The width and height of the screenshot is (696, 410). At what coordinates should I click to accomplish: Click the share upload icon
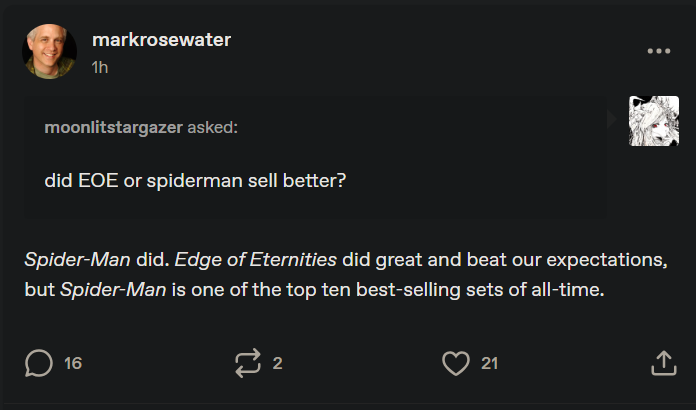pyautogui.click(x=664, y=363)
